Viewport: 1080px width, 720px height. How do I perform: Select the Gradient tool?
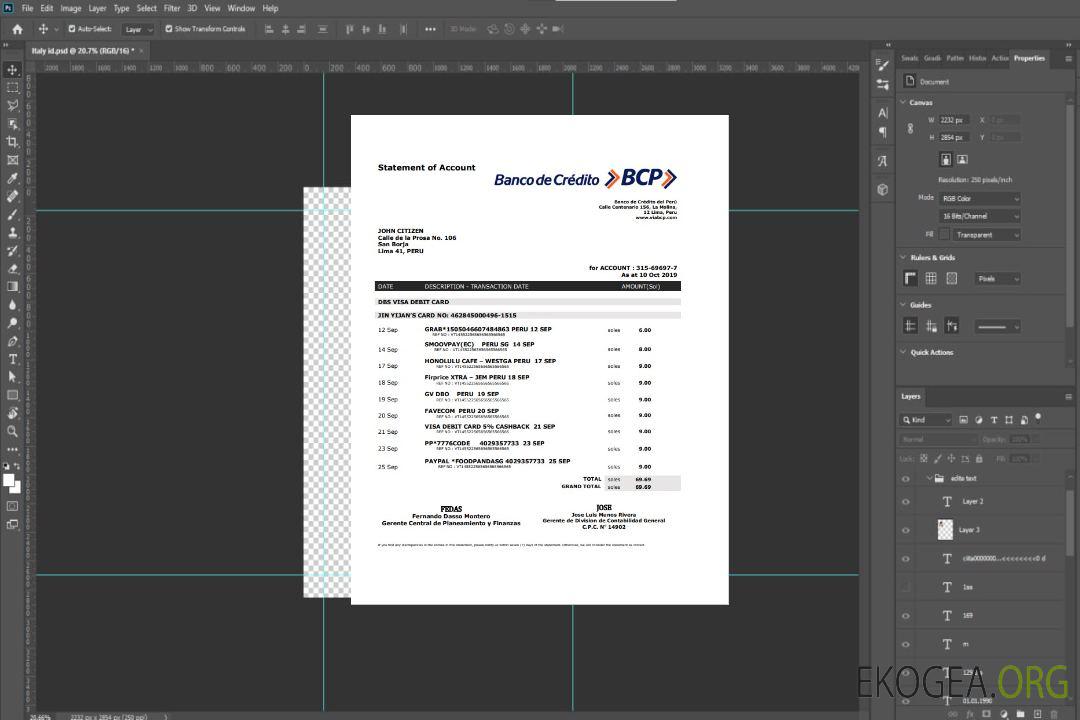pos(12,287)
